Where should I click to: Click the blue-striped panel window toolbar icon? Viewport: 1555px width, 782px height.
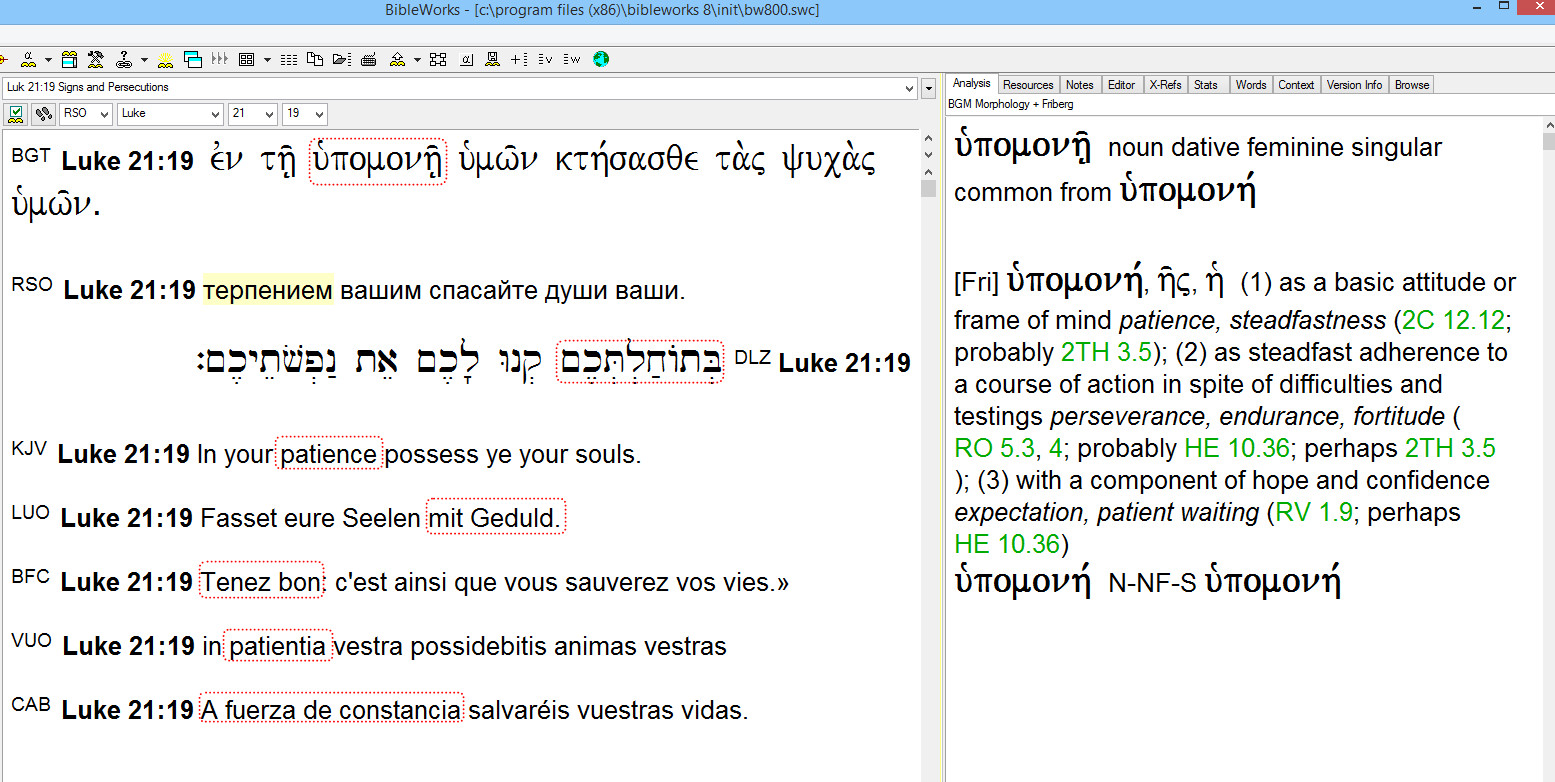coord(69,59)
